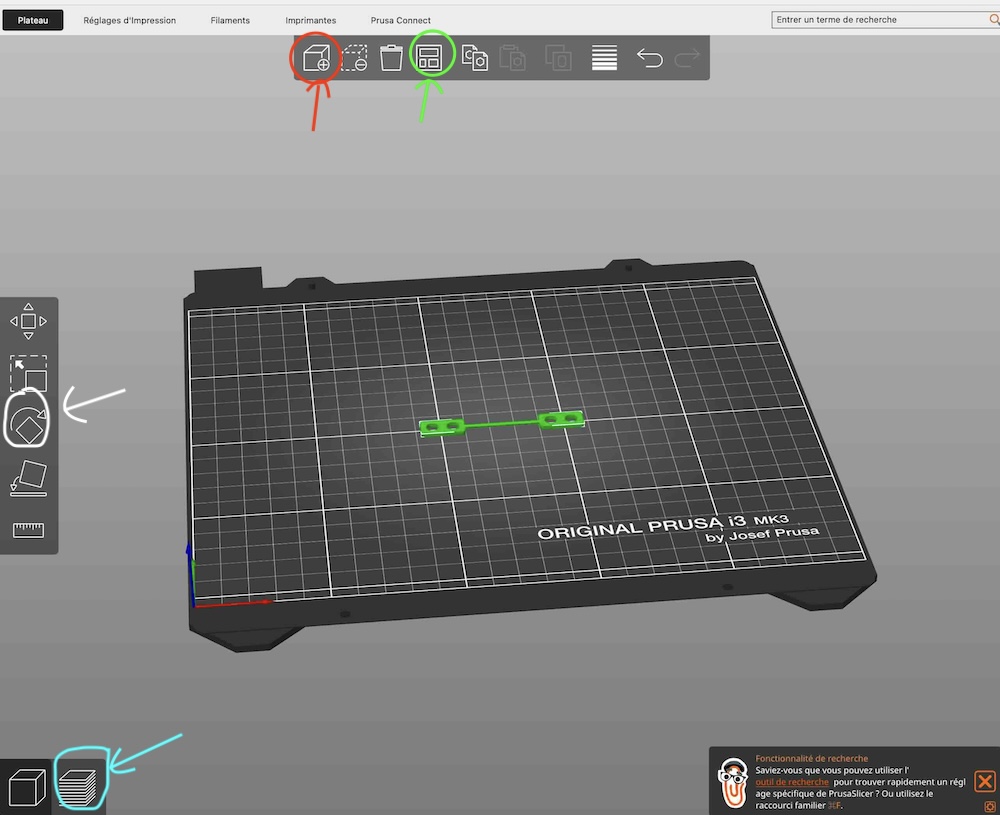Select the Measure ruler tool
The width and height of the screenshot is (1000, 815).
(29, 530)
